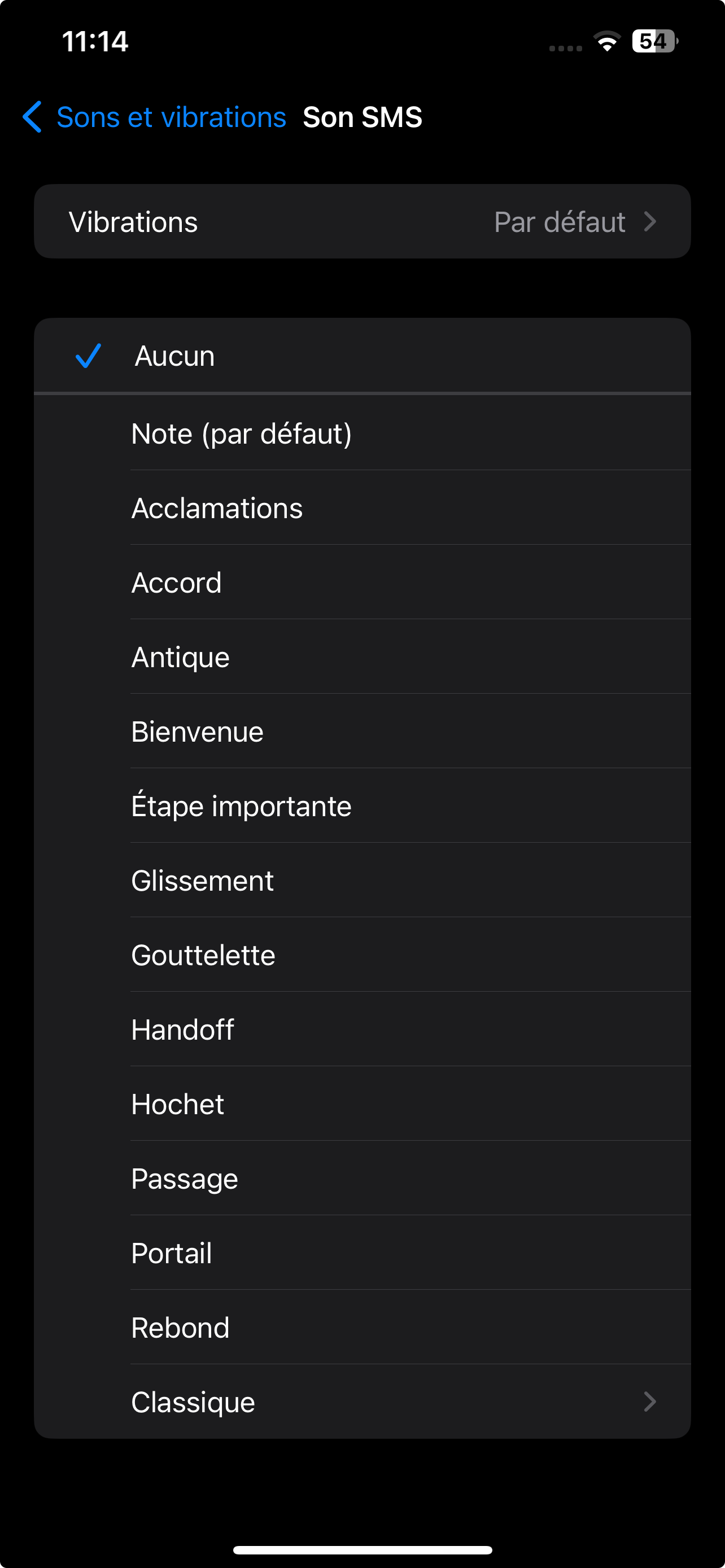Open the Par défaut vibration option

[560, 222]
